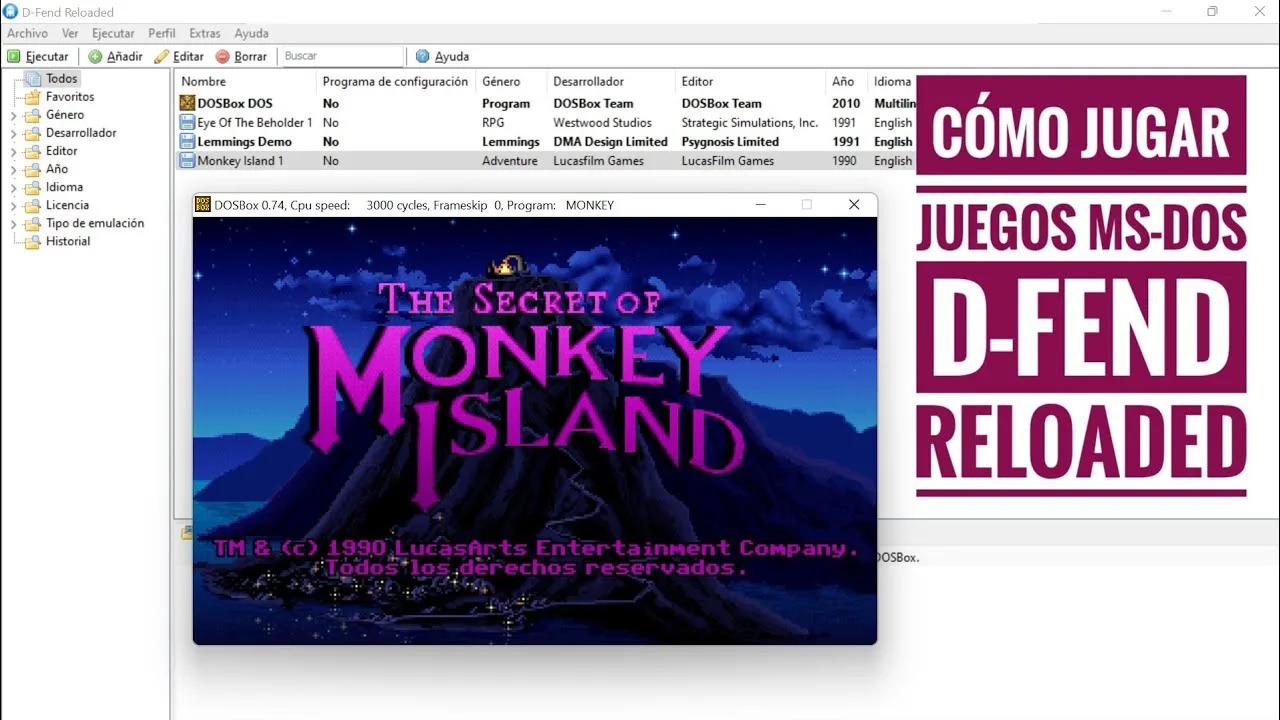The image size is (1280, 720).
Task: Select the 'DOSBox DOS' game name
Action: (x=235, y=103)
